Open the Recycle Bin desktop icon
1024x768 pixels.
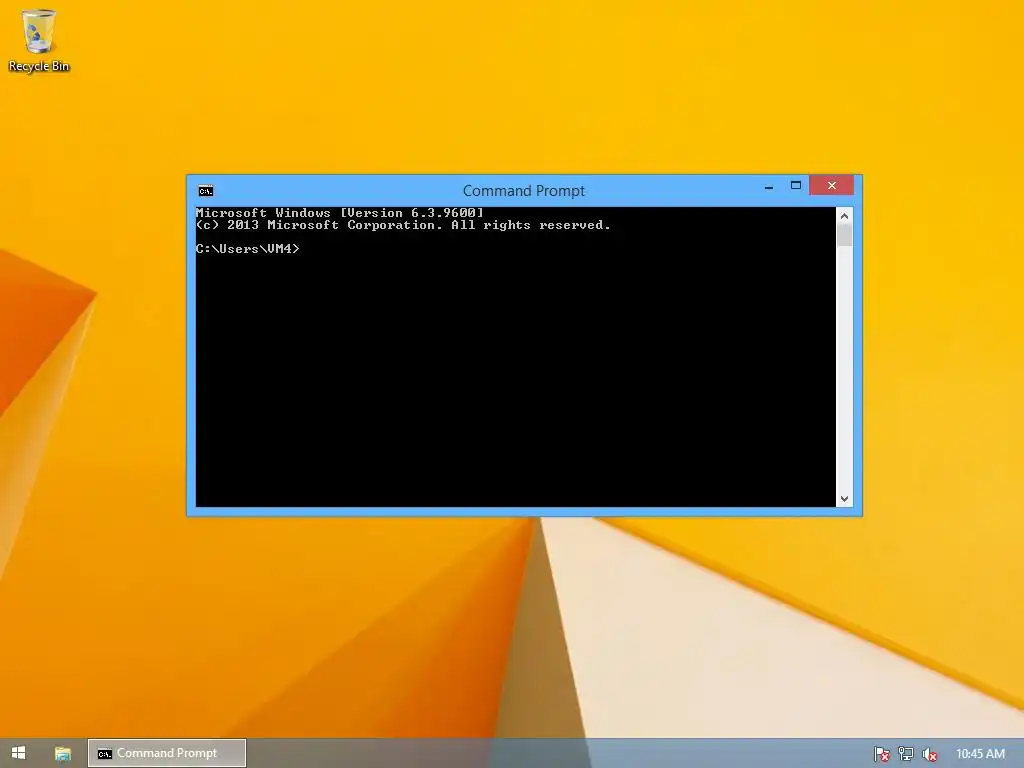point(39,40)
